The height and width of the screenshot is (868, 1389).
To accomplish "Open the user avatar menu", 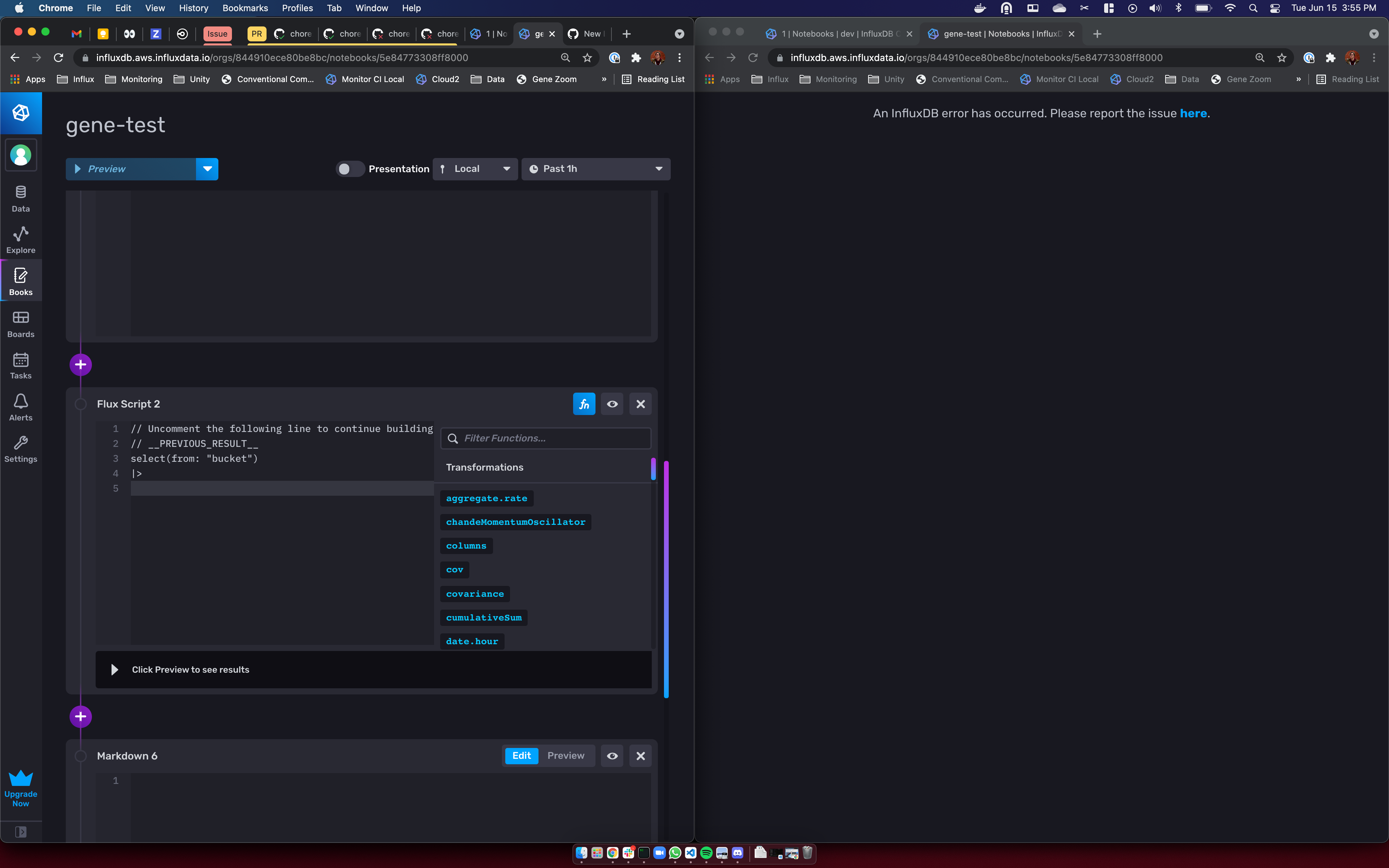I will pos(21,155).
